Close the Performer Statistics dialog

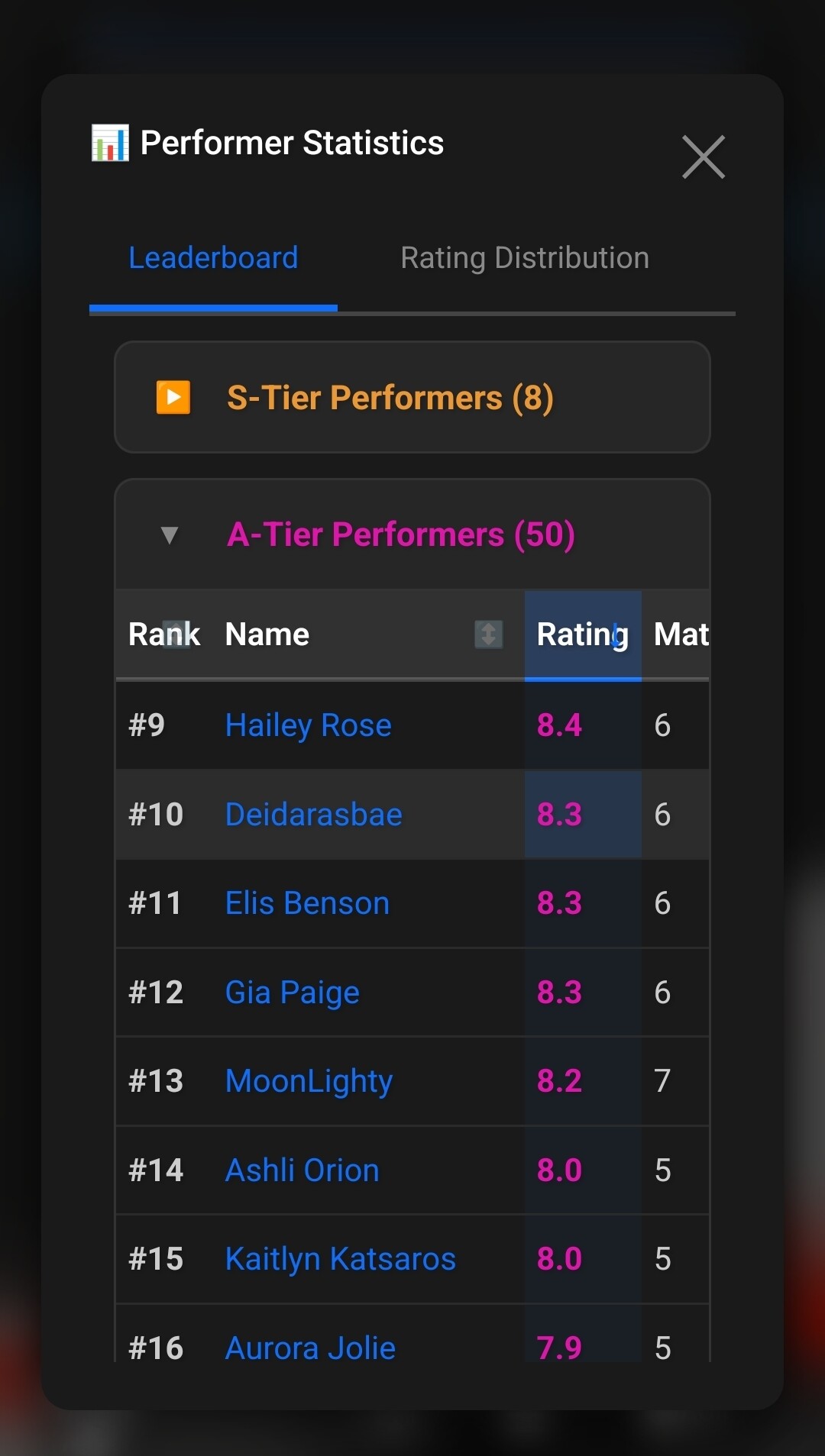point(703,157)
